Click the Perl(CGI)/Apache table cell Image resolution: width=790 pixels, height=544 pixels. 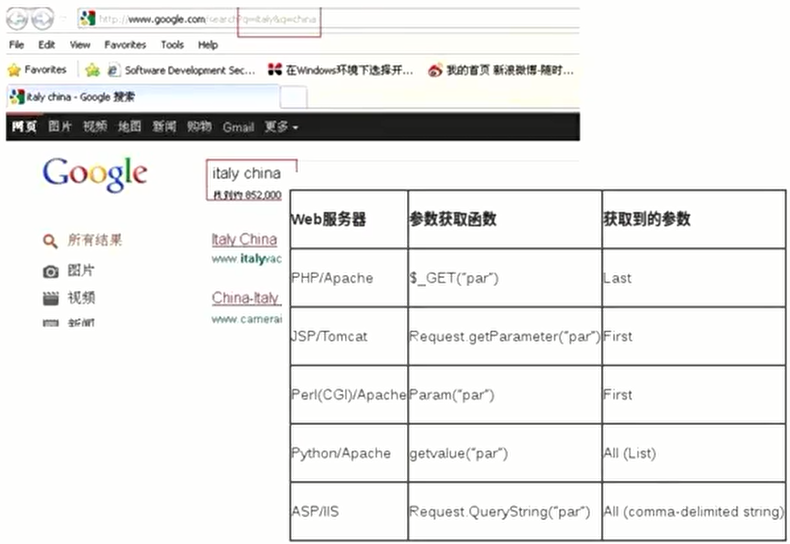pyautogui.click(x=349, y=394)
